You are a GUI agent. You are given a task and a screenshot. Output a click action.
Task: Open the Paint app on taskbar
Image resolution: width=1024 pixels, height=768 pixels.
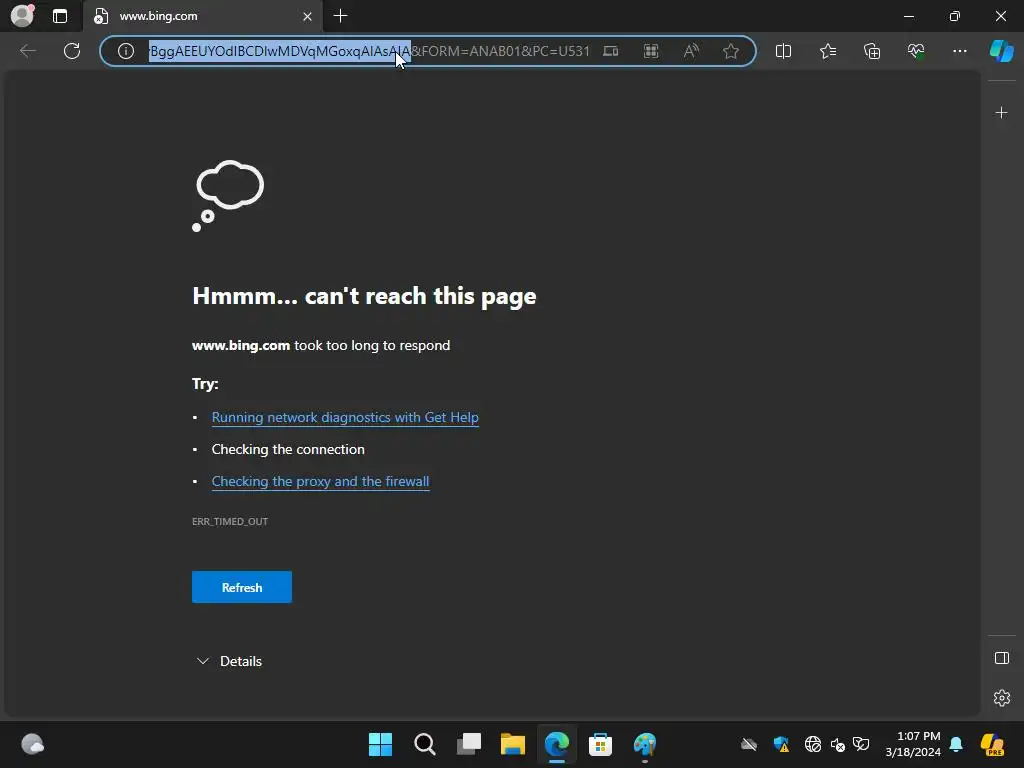(645, 744)
